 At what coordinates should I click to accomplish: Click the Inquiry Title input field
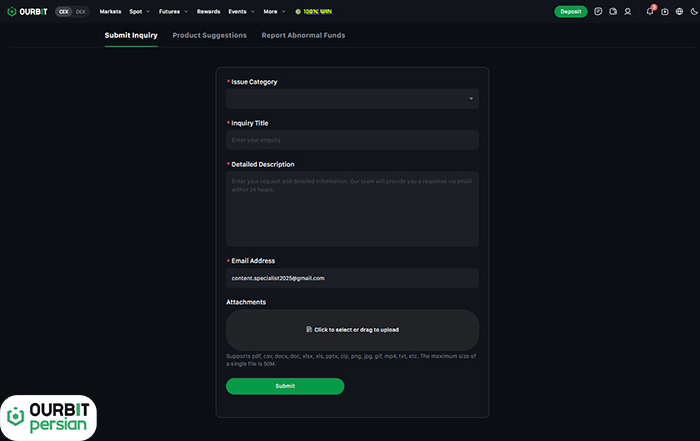pyautogui.click(x=352, y=140)
